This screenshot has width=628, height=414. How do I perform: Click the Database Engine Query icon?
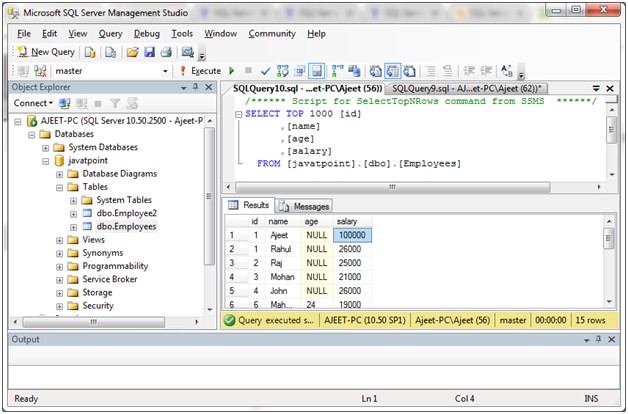click(90, 52)
